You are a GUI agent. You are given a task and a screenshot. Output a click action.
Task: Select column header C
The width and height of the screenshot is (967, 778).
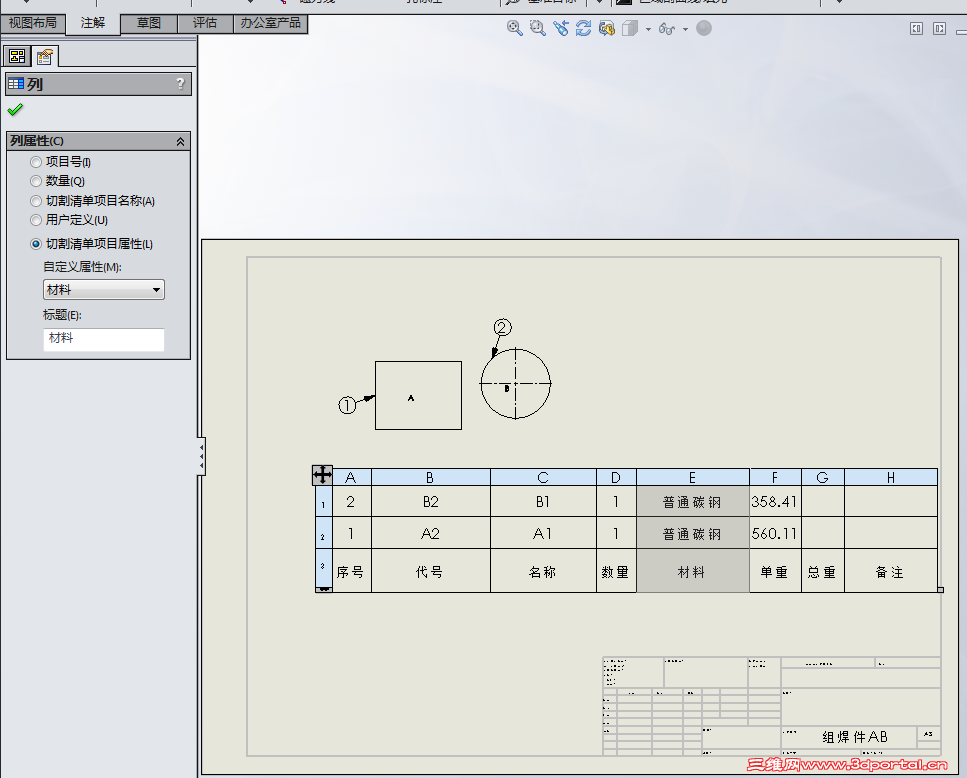pyautogui.click(x=543, y=478)
